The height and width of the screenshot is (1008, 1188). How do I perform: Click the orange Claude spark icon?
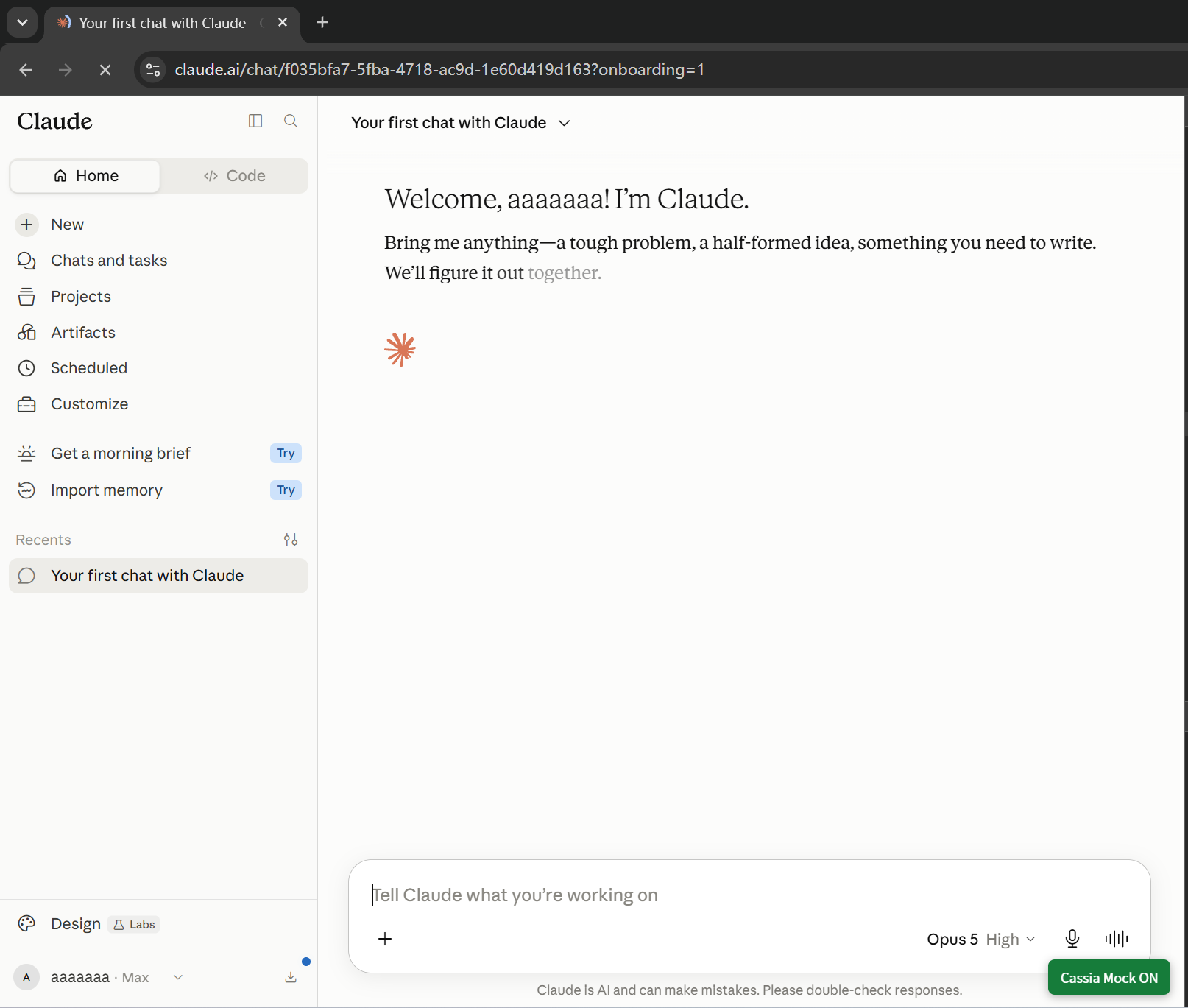pyautogui.click(x=400, y=350)
